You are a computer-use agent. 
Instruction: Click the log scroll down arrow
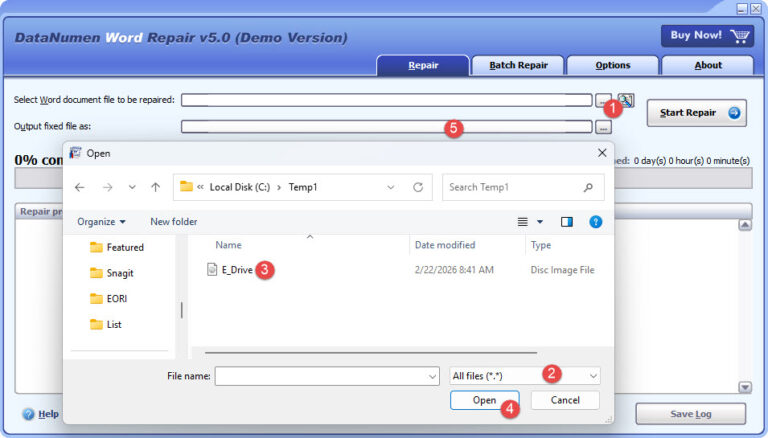coord(745,387)
